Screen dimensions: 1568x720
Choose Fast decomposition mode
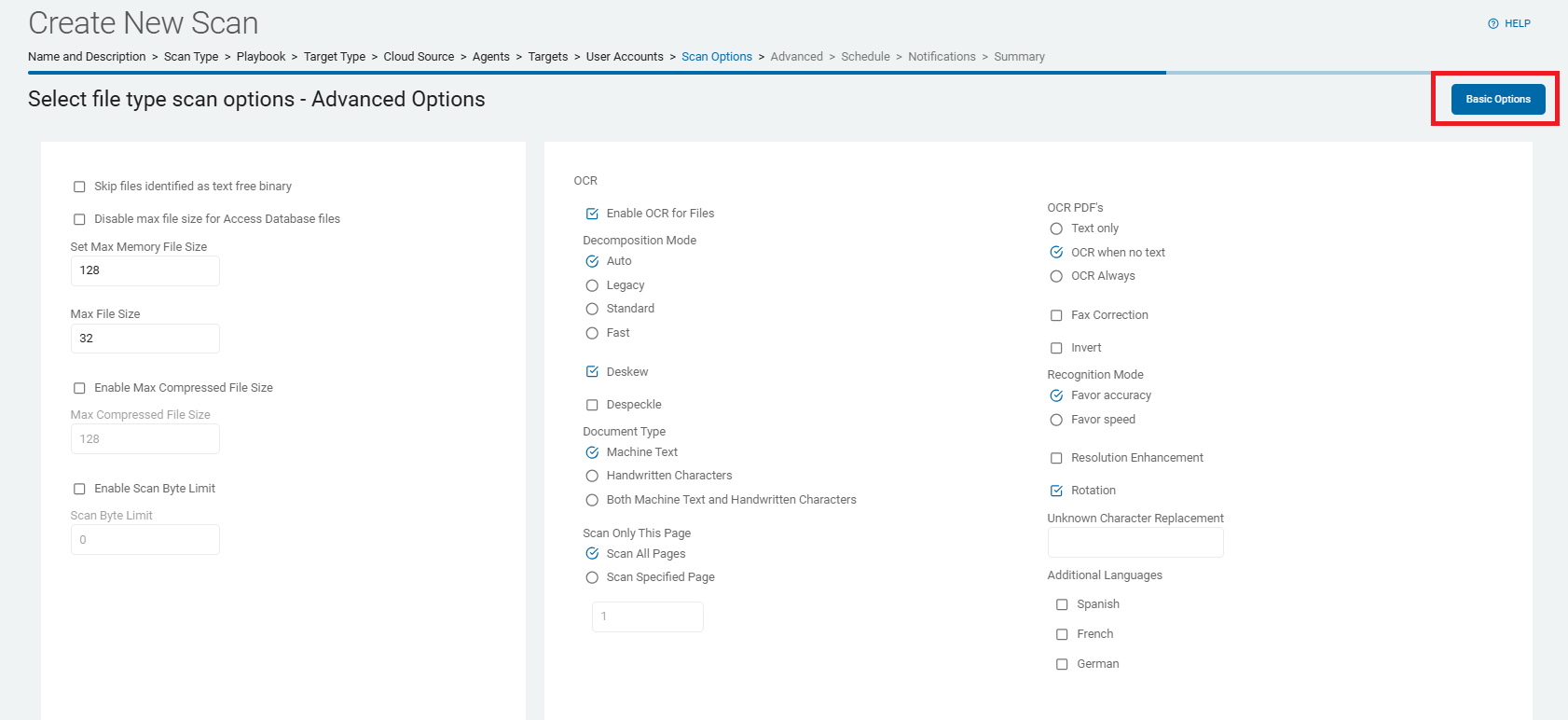click(592, 333)
